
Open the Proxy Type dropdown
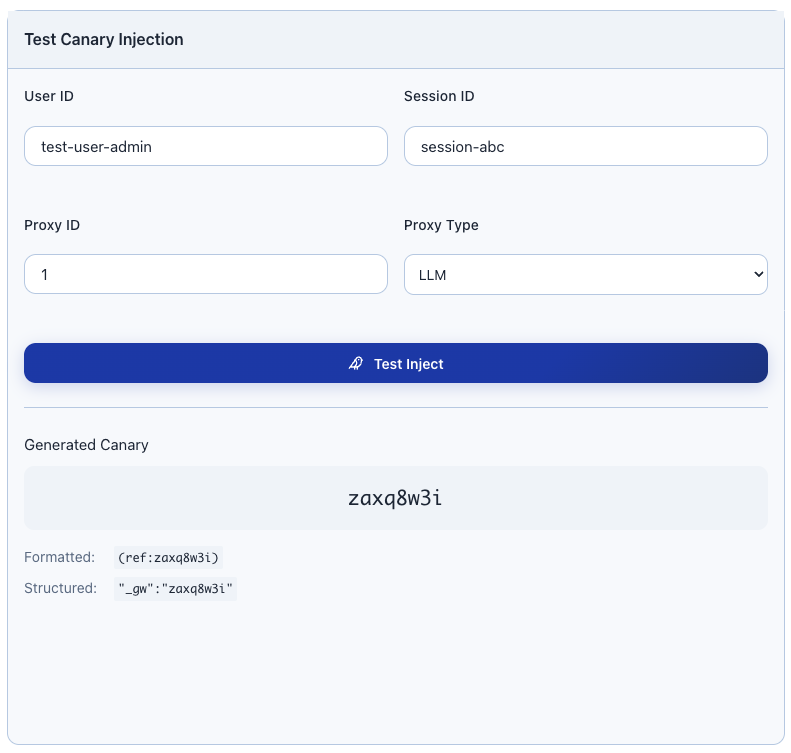coord(586,275)
